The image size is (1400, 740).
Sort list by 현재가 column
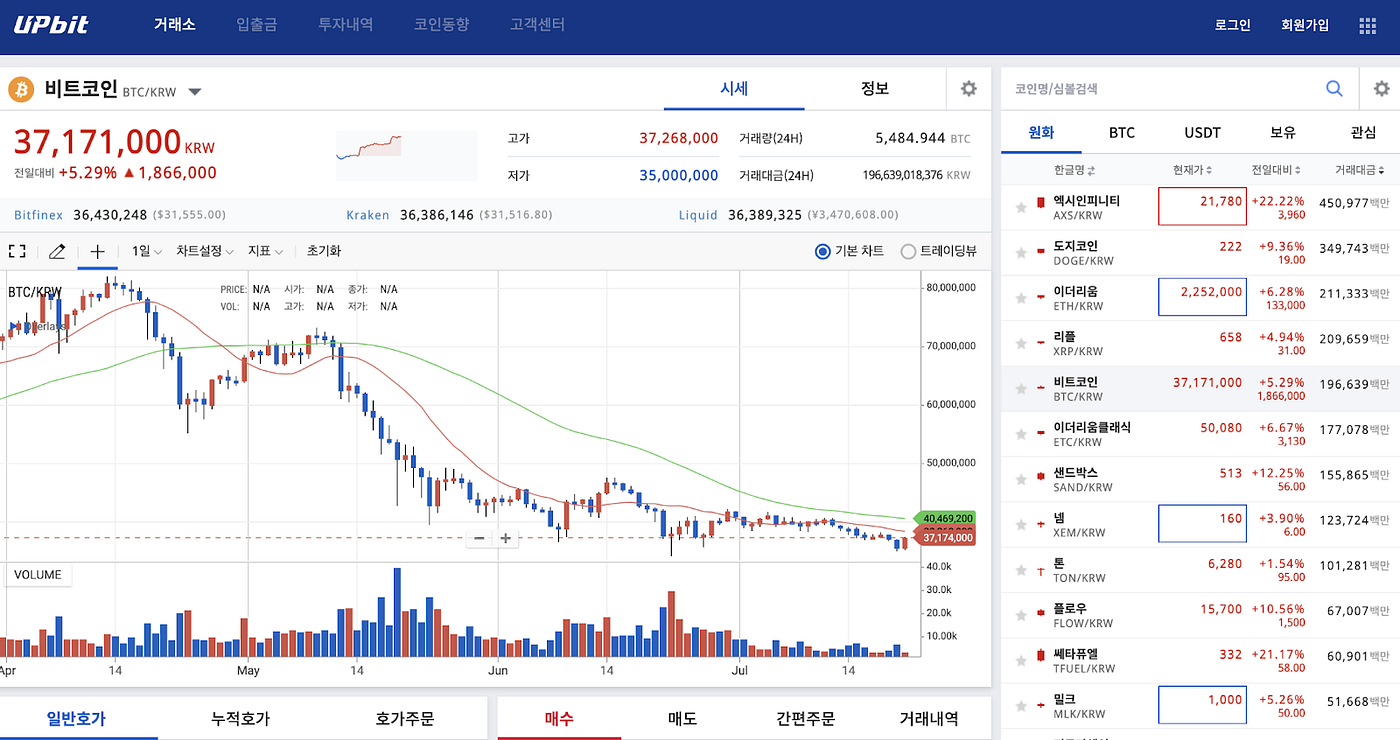pyautogui.click(x=1193, y=170)
